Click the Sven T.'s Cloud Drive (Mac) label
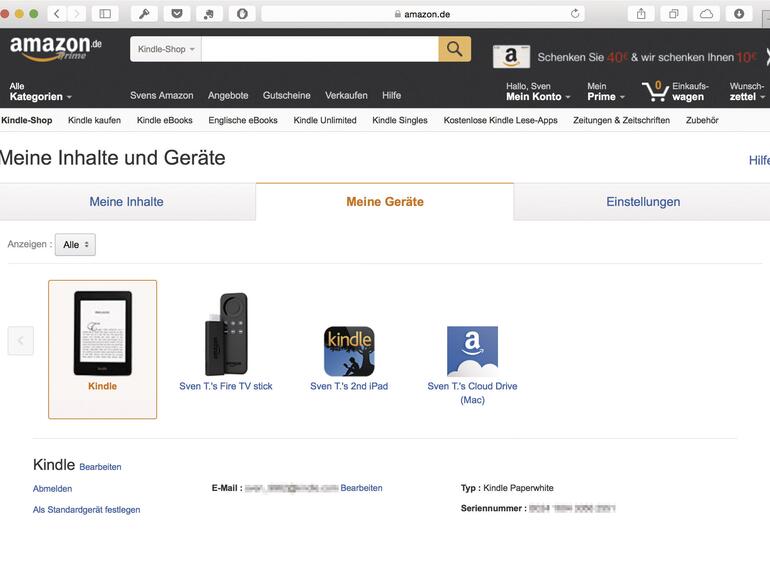The image size is (770, 578). 472,393
